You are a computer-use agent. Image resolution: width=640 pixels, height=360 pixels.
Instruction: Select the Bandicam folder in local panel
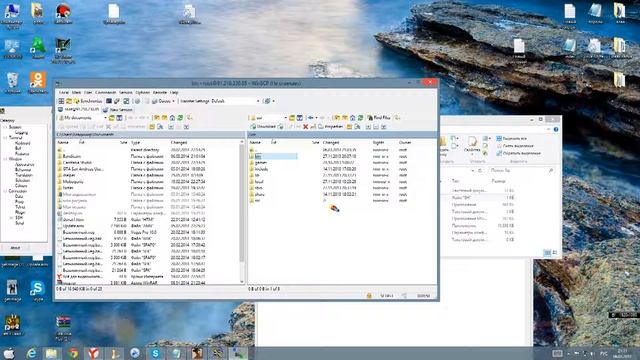[72, 156]
